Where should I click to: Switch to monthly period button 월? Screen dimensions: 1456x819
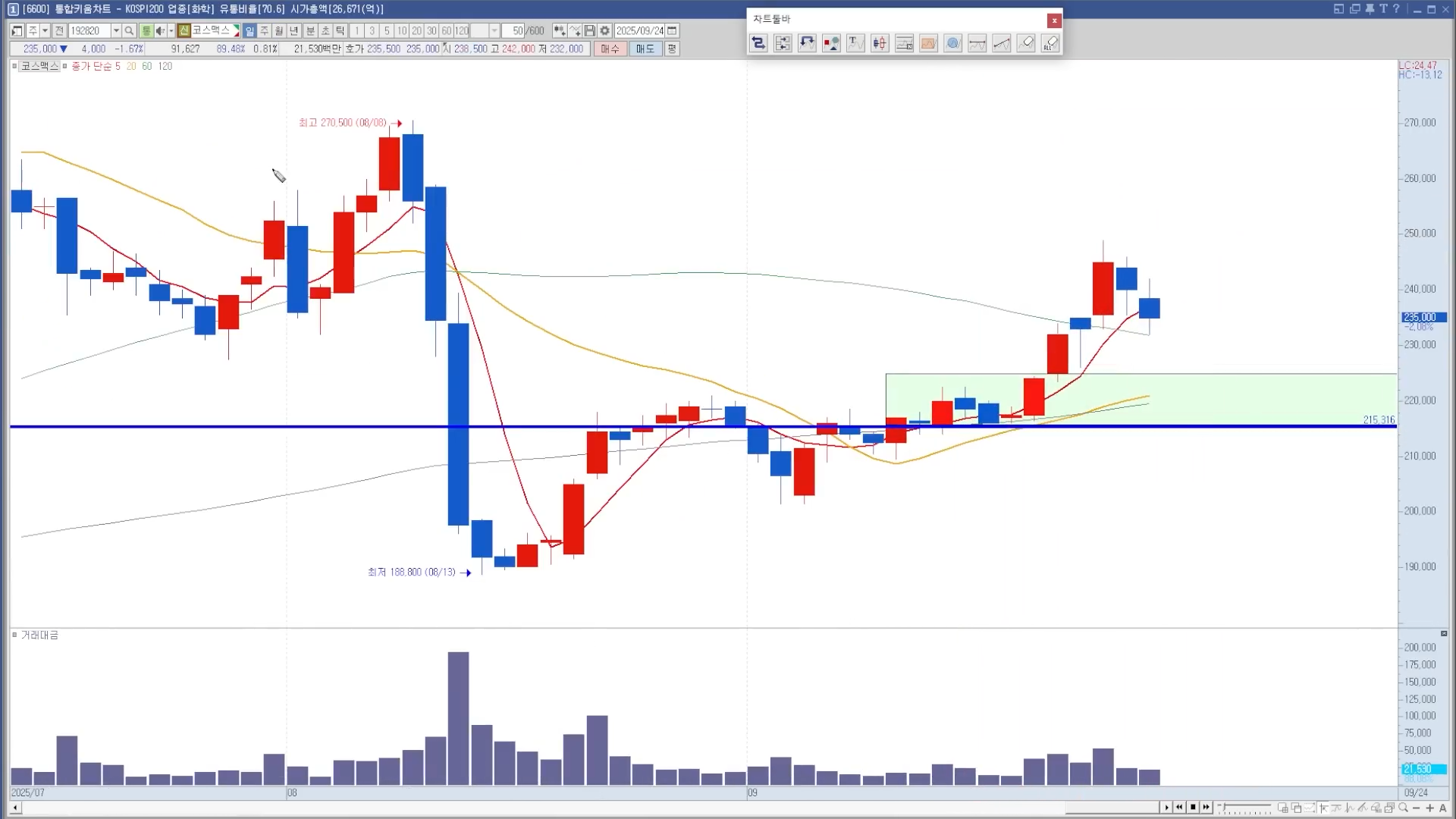(x=279, y=31)
